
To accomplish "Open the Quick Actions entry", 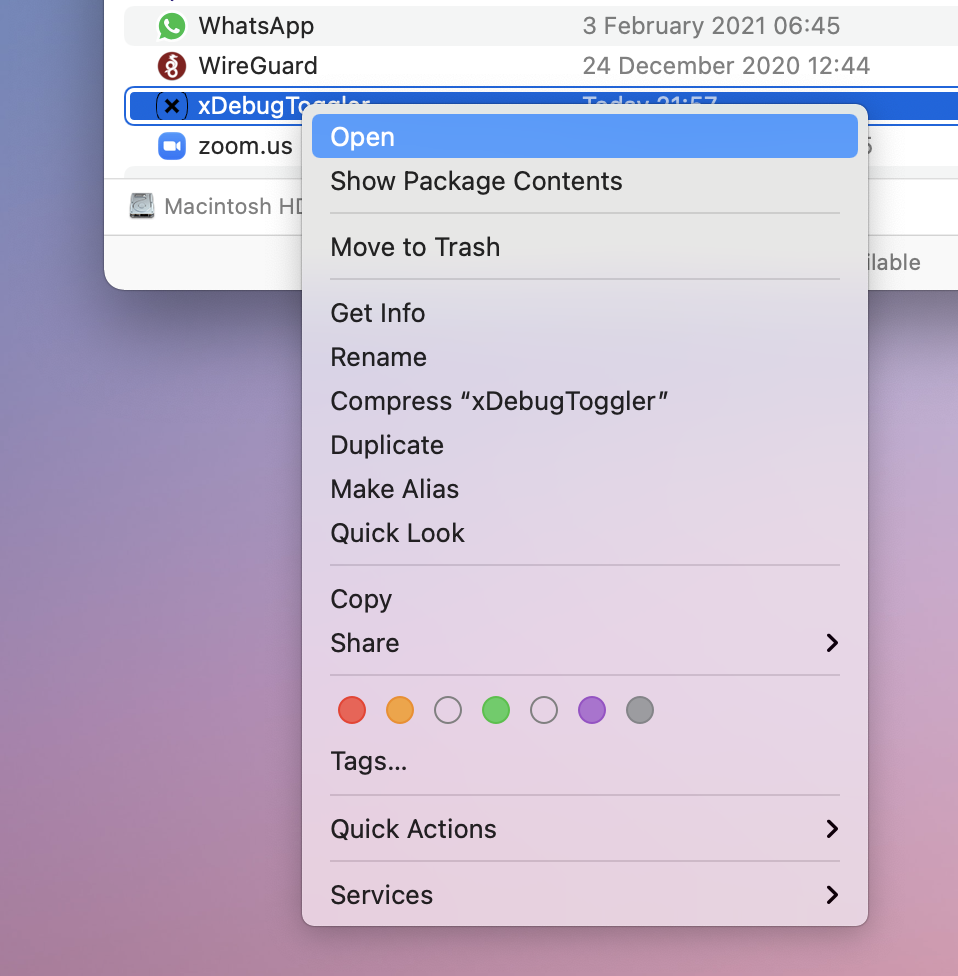I will click(585, 829).
